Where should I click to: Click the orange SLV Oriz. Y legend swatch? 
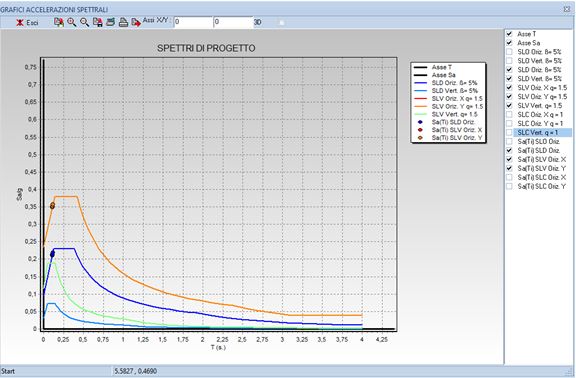click(420, 107)
